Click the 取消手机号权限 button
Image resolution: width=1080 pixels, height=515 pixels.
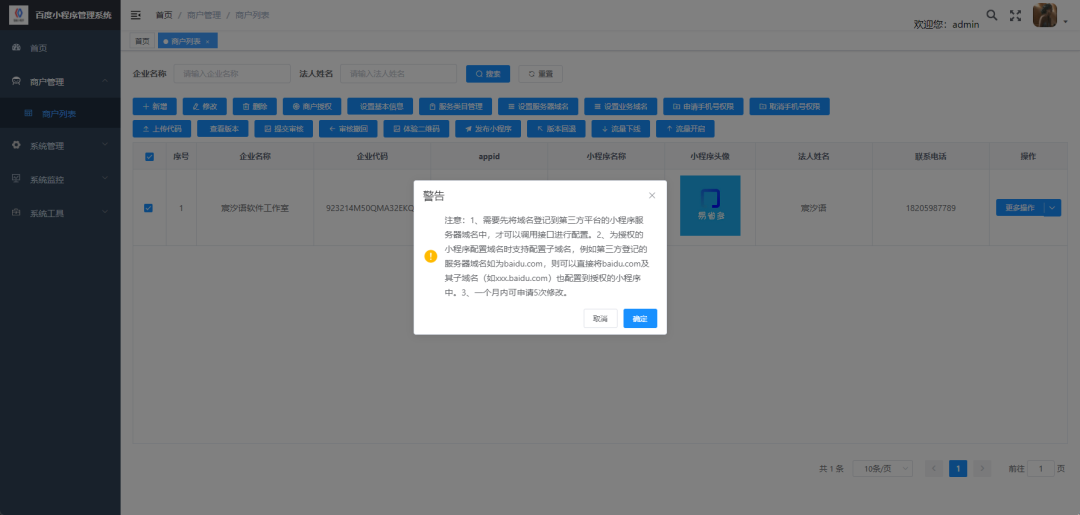click(x=789, y=107)
